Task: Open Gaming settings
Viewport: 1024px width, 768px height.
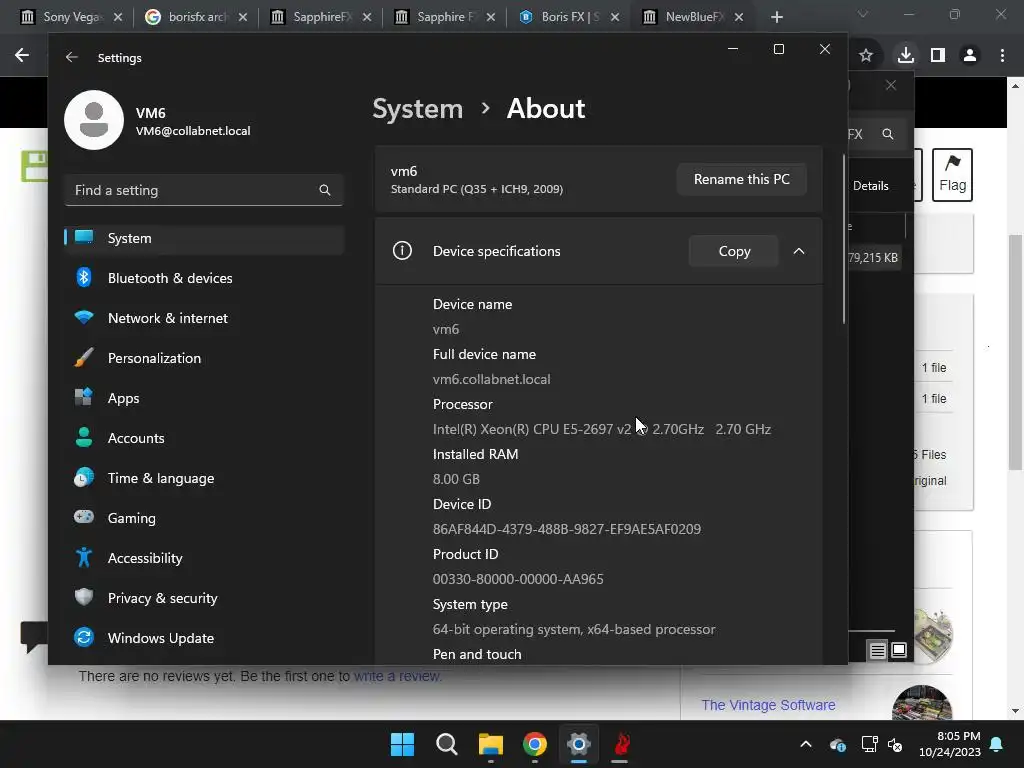Action: tap(204, 518)
